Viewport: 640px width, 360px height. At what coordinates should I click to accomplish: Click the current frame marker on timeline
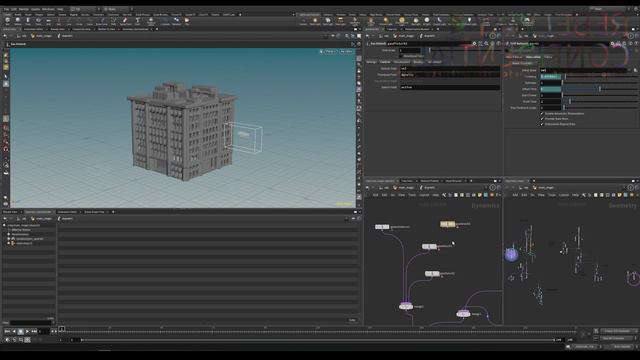62,329
